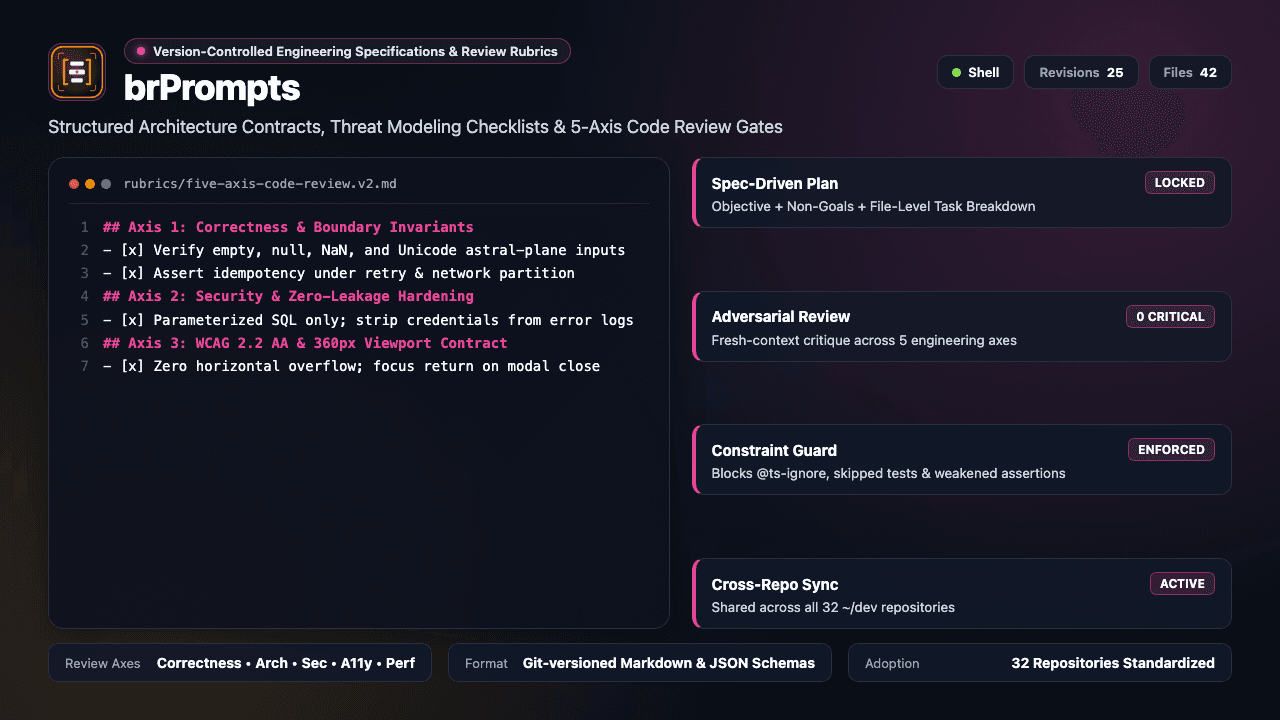This screenshot has width=1280, height=720.
Task: Click the Revisions 25 pill
Action: [x=1081, y=72]
